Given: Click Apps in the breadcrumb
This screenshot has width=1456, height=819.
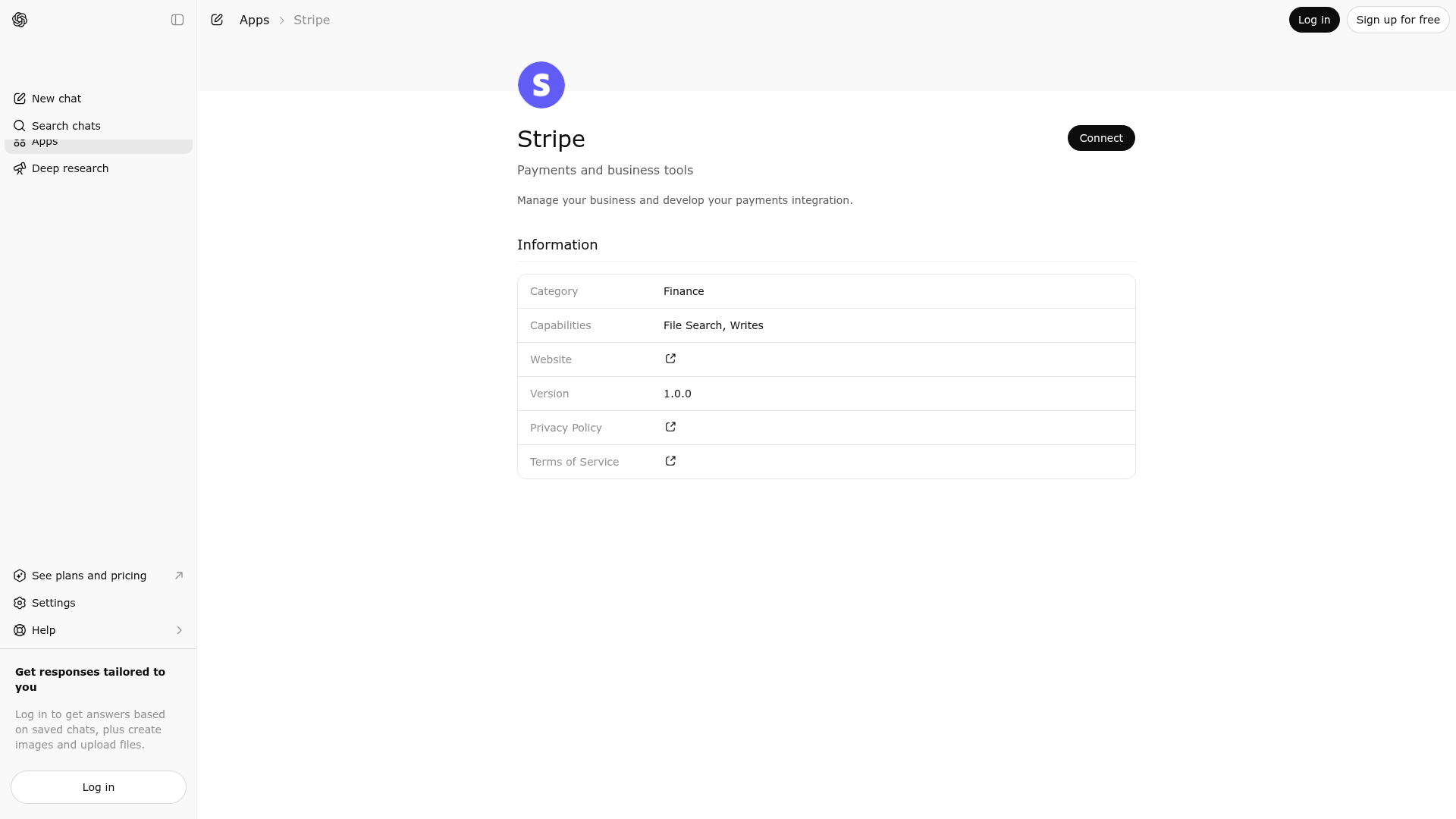Looking at the screenshot, I should tap(254, 20).
